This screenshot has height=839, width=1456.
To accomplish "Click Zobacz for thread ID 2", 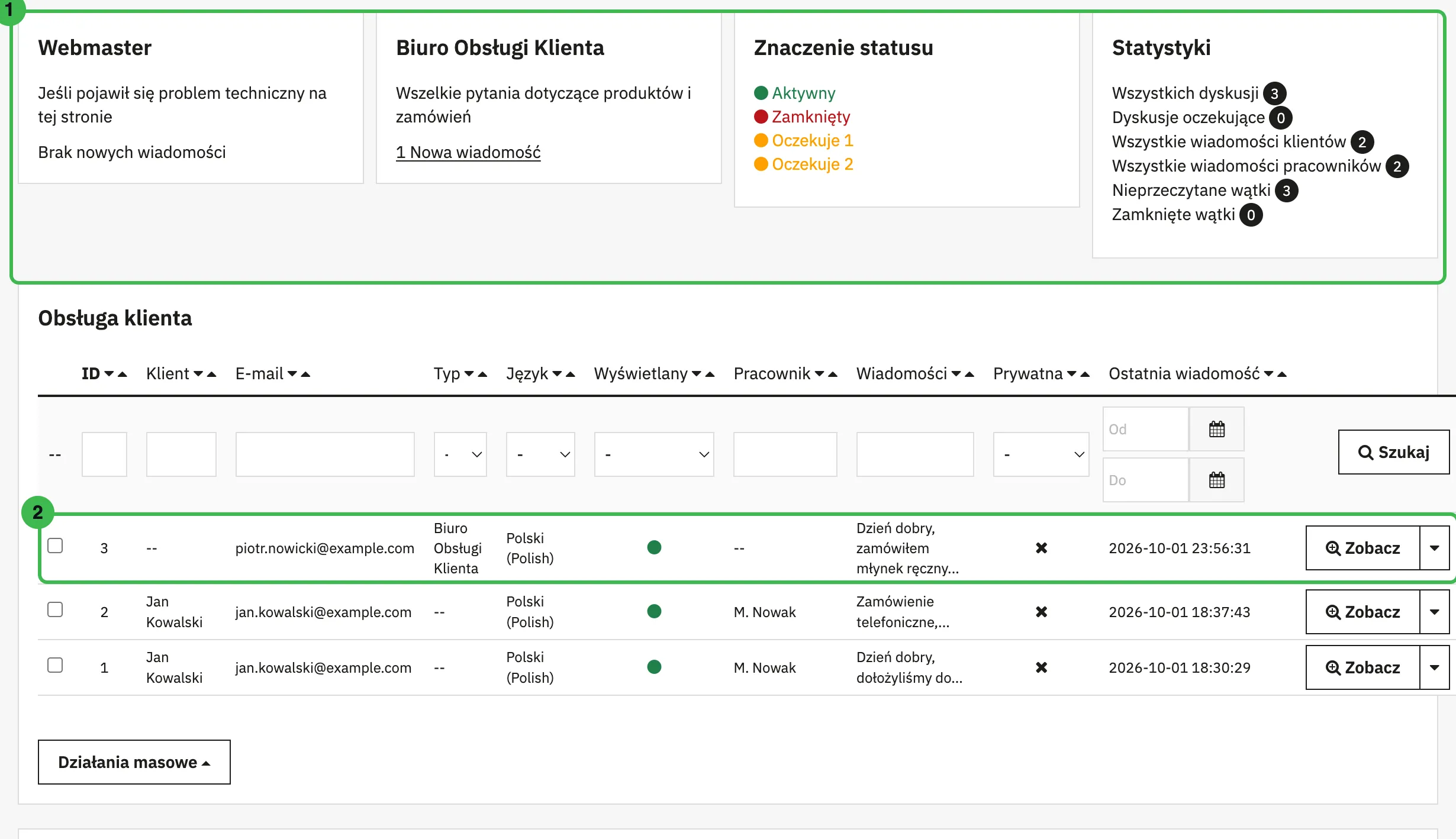I will click(1363, 612).
